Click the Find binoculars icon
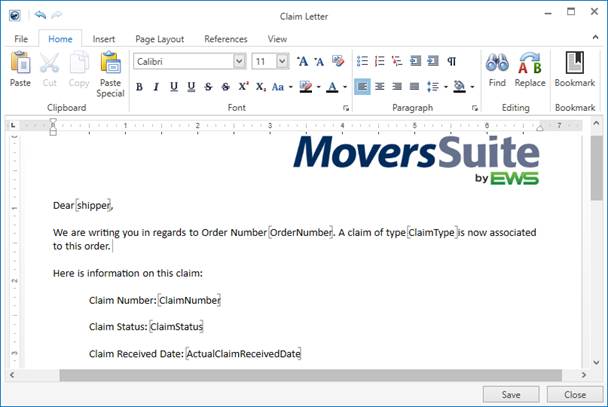 (x=497, y=68)
